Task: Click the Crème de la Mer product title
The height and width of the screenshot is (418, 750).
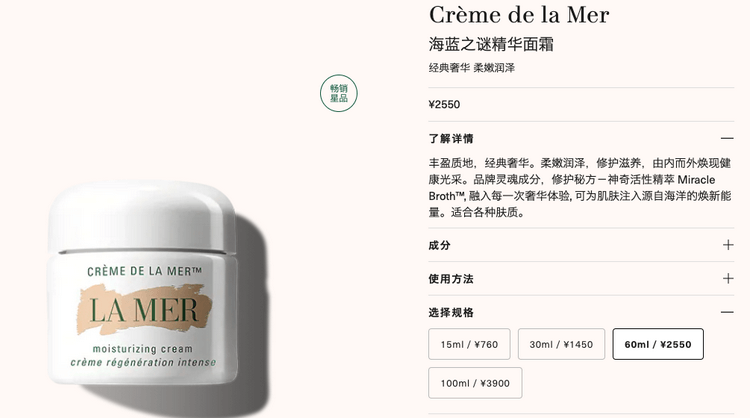Action: pos(519,15)
